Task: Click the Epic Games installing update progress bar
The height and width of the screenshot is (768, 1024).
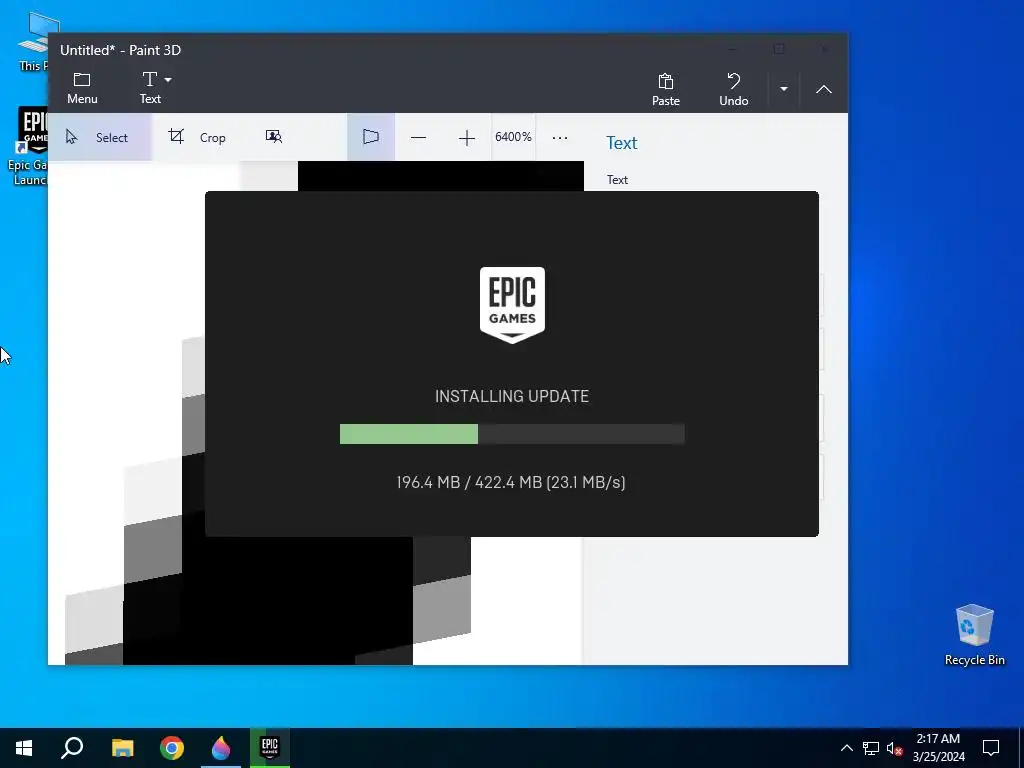Action: (x=512, y=434)
